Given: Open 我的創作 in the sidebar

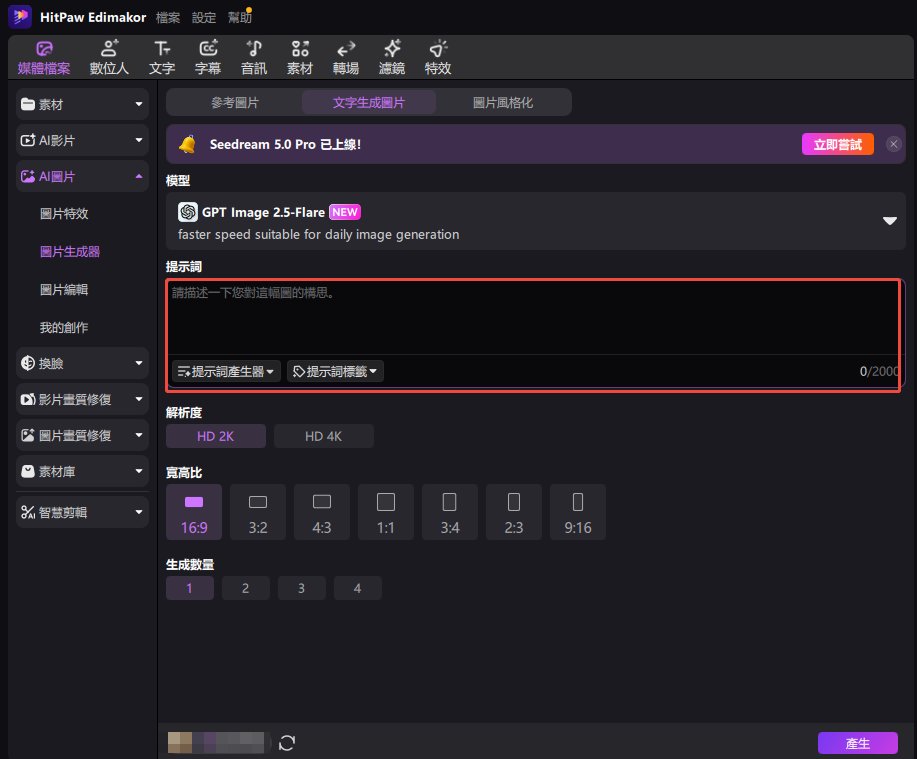Looking at the screenshot, I should point(64,327).
